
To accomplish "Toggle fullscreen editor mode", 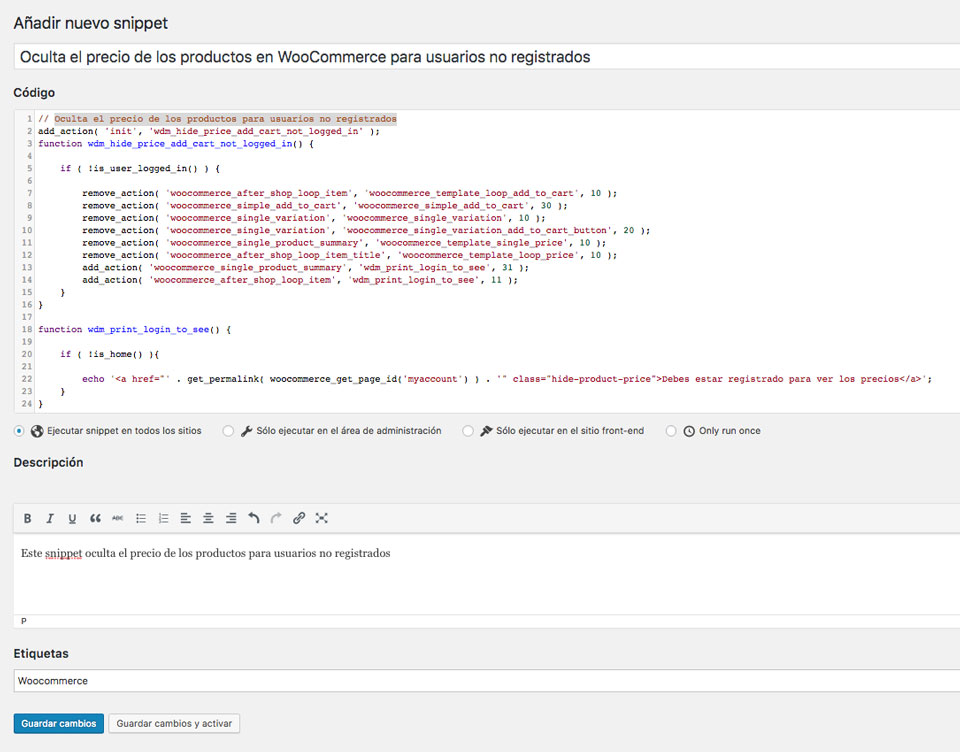I will coord(321,519).
